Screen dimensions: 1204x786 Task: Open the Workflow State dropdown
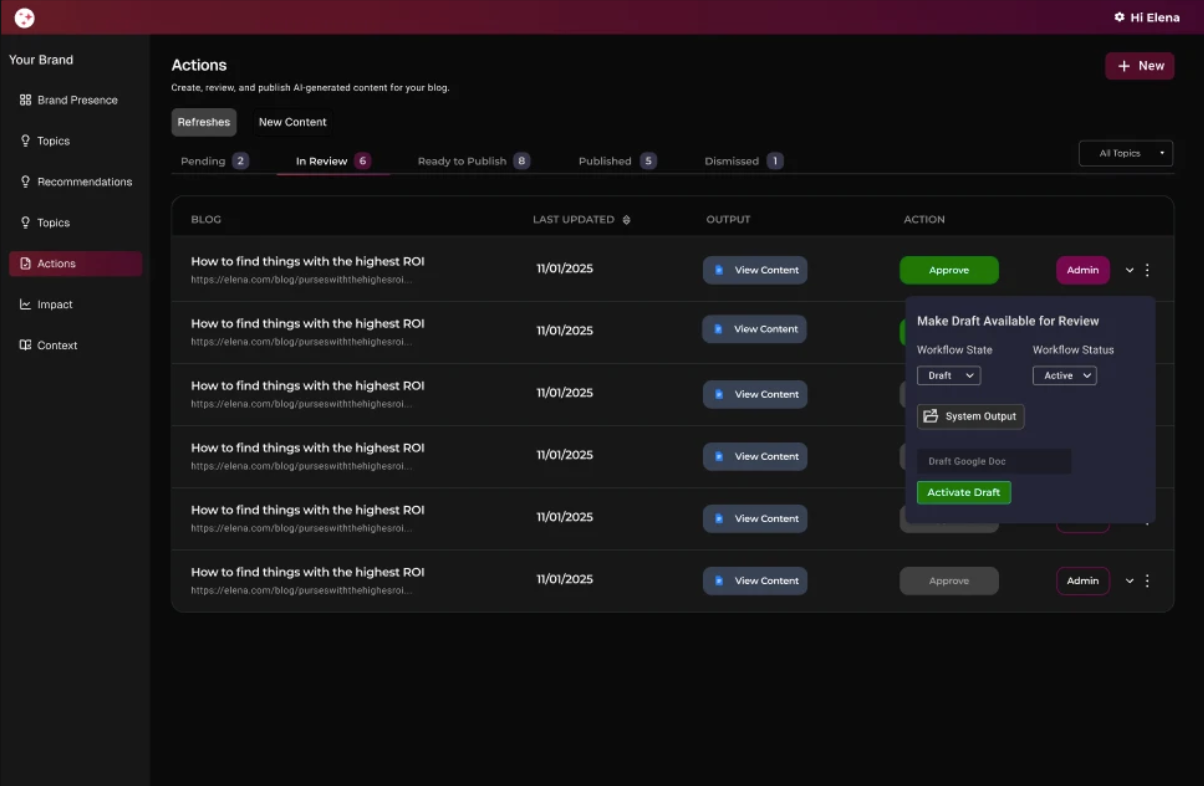[x=948, y=376]
